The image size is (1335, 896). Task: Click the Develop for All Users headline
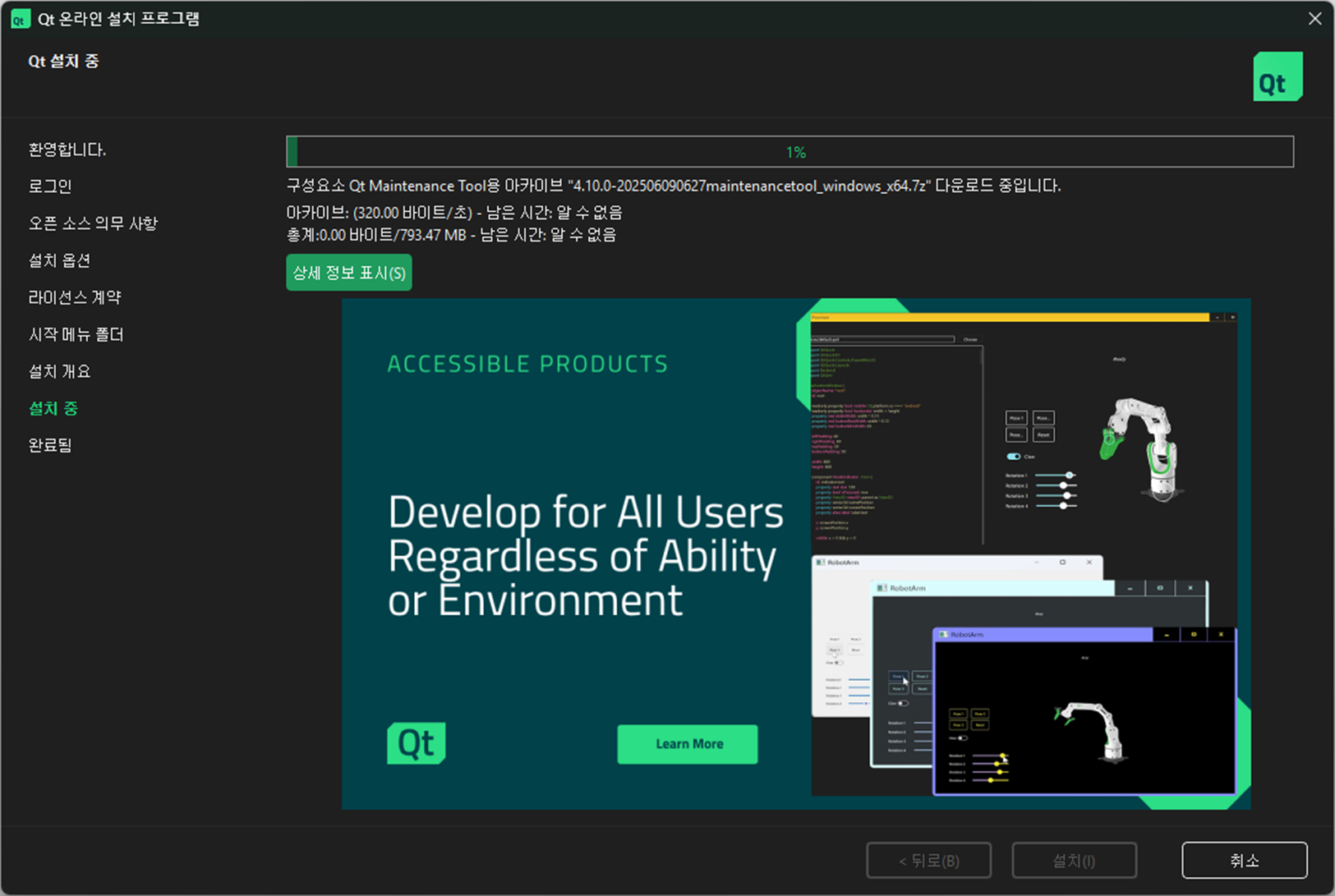586,556
